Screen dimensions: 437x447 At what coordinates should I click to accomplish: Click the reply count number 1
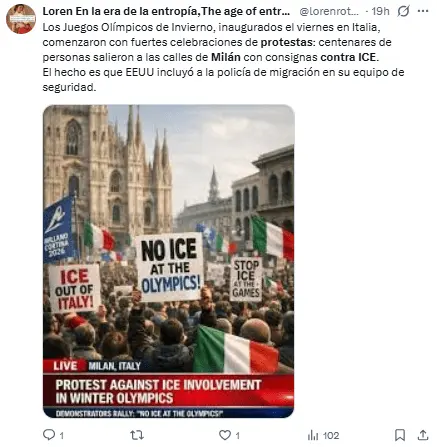pos(61,435)
